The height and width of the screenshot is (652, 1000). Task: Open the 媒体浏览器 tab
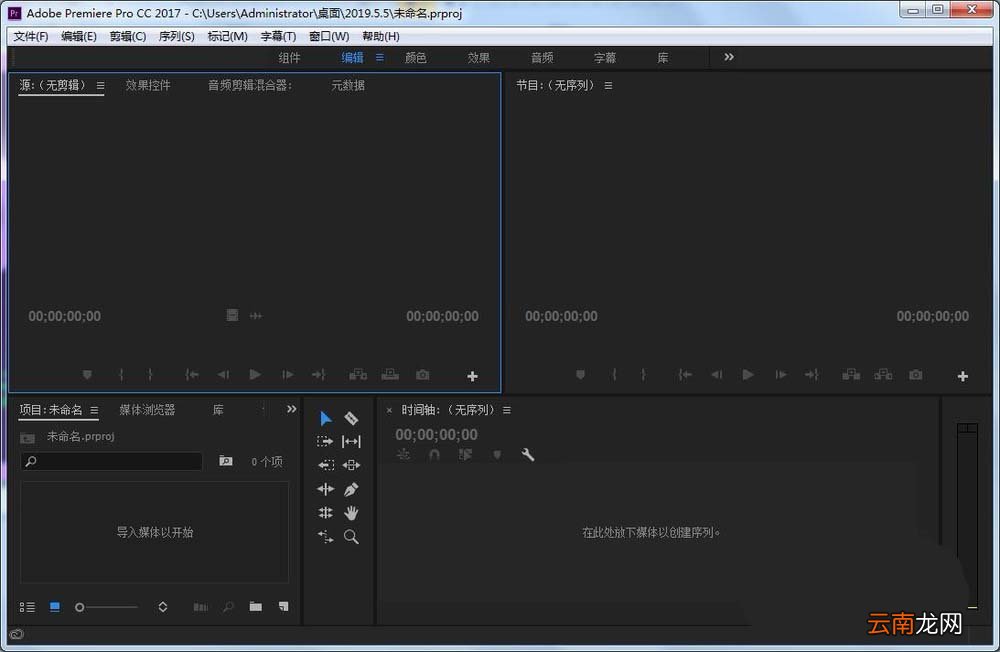click(x=147, y=410)
